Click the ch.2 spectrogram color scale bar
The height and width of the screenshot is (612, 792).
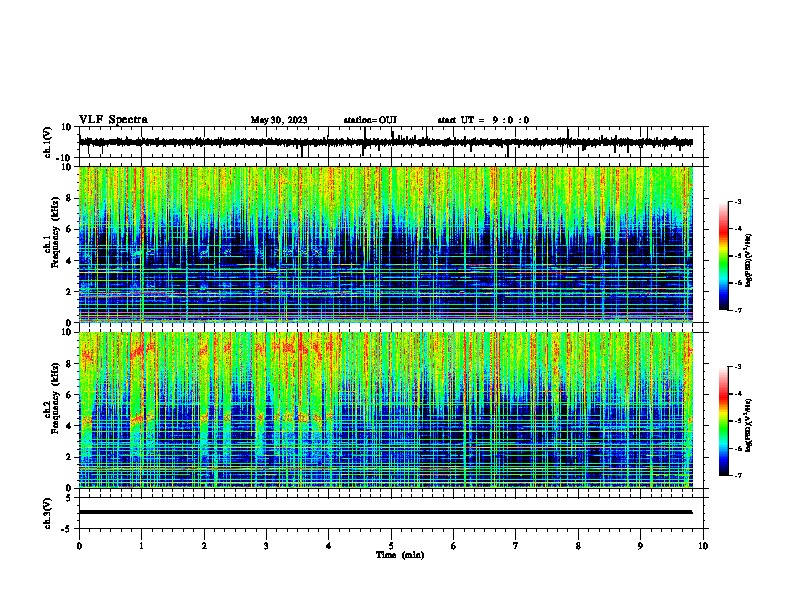click(x=724, y=421)
